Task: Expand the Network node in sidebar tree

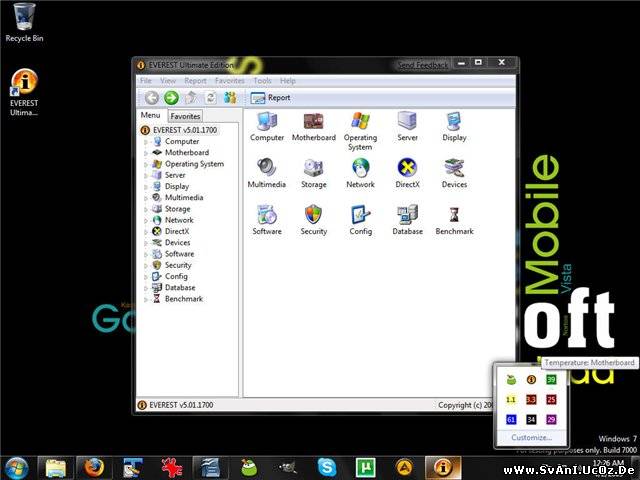Action: [x=146, y=220]
